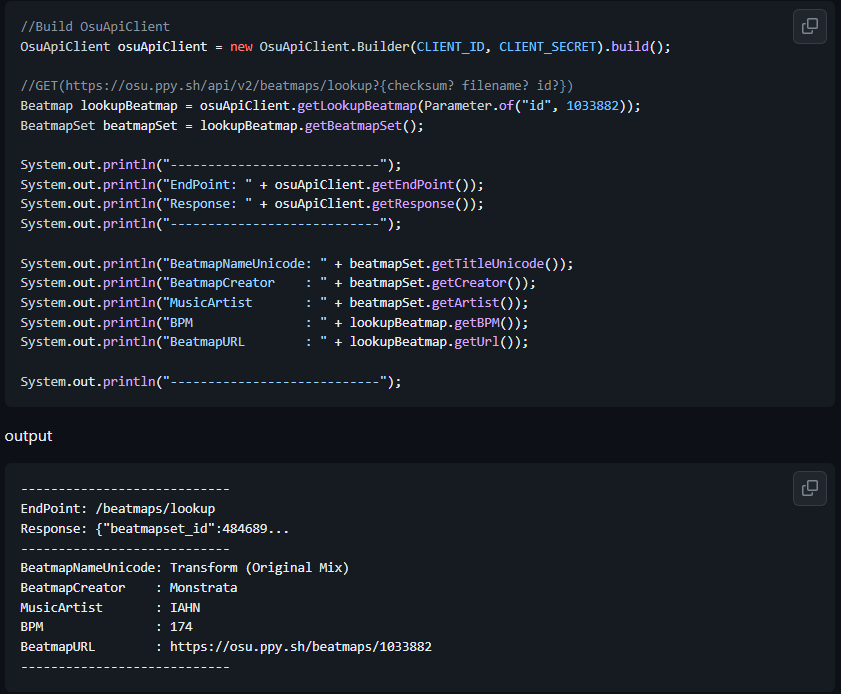
Task: Click the number 1033882 in the code
Action: pyautogui.click(x=598, y=105)
